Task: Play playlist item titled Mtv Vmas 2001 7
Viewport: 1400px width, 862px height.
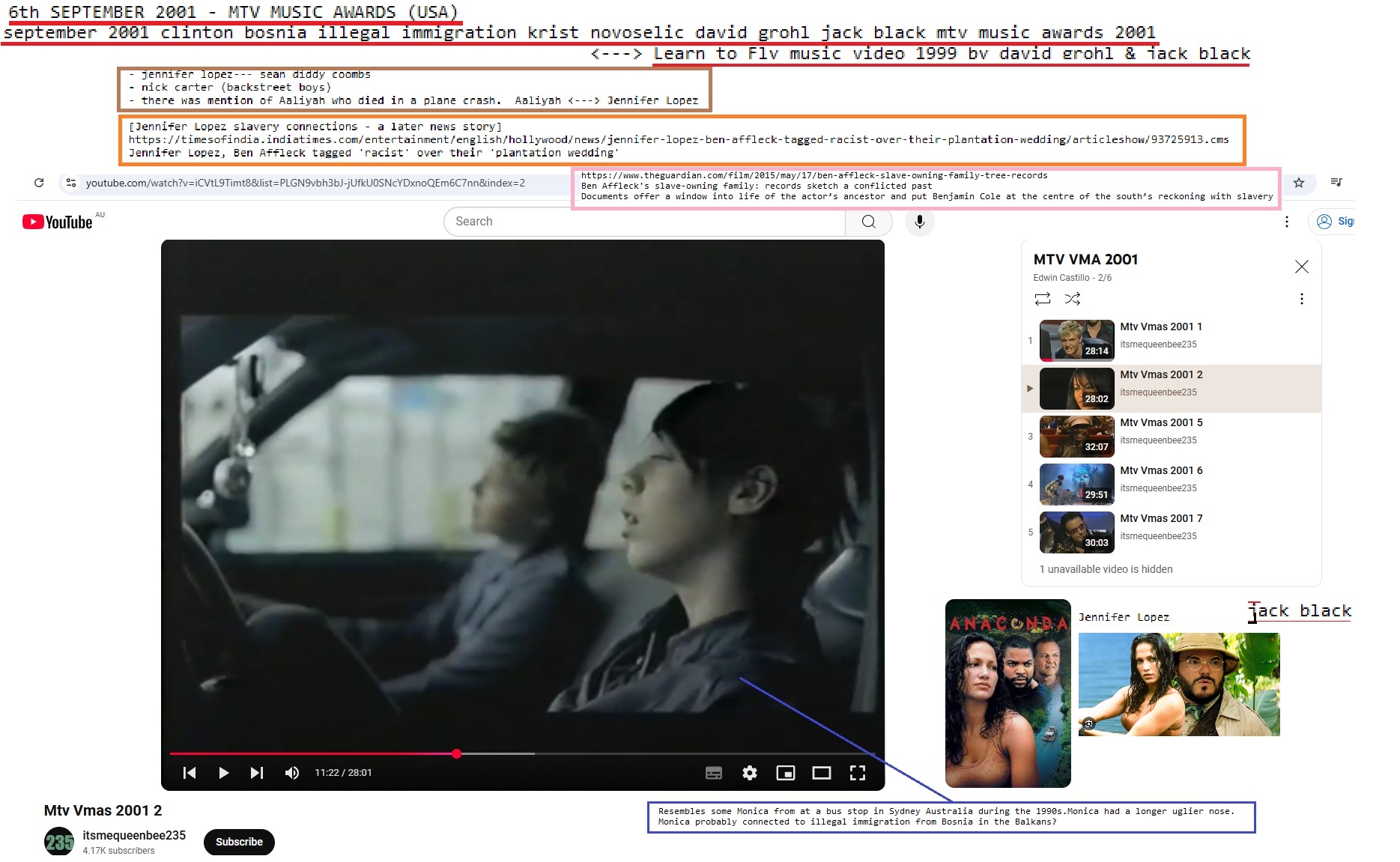Action: click(1161, 518)
